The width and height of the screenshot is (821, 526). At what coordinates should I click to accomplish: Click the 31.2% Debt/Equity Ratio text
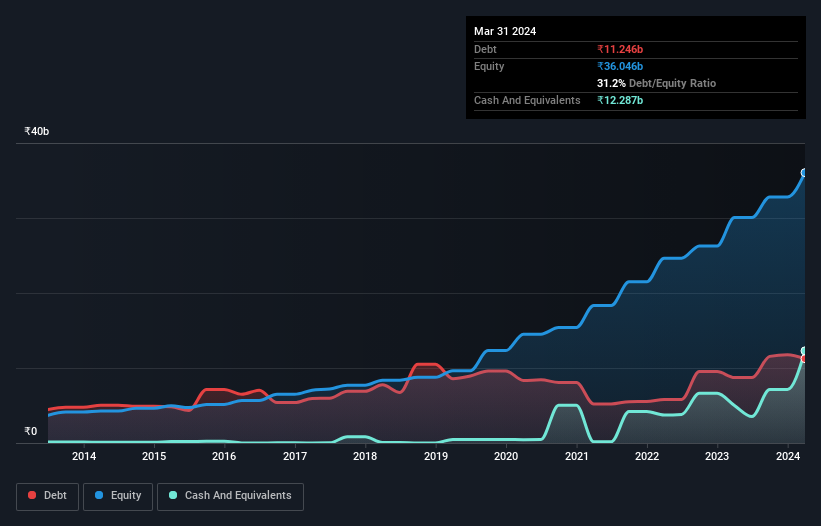coord(656,83)
